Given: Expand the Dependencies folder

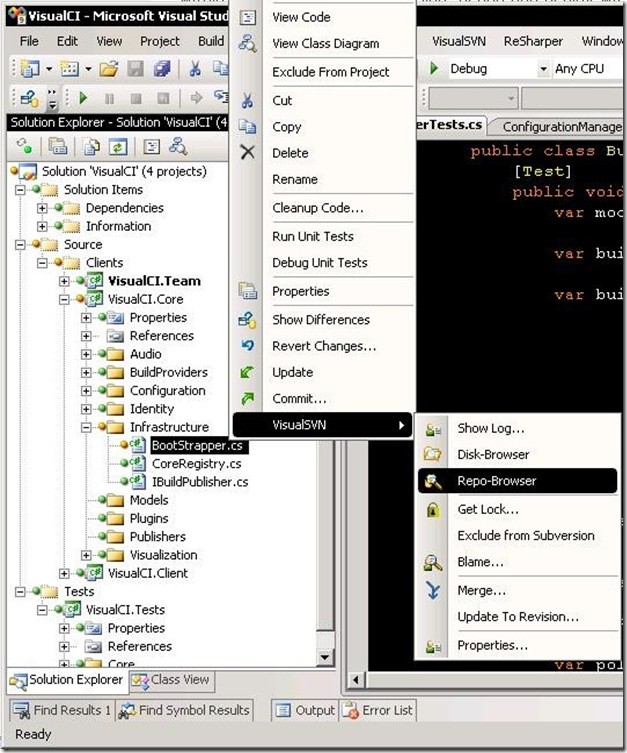Looking at the screenshot, I should (42, 208).
